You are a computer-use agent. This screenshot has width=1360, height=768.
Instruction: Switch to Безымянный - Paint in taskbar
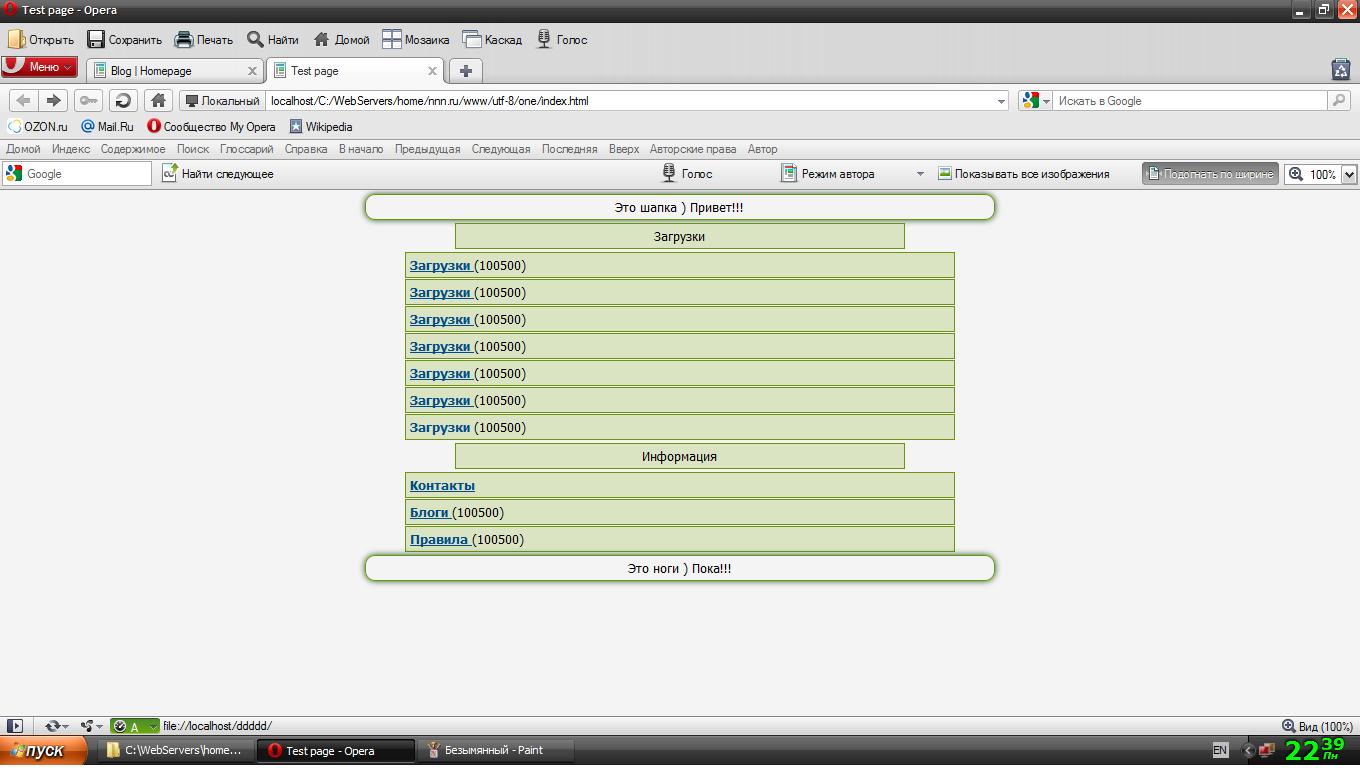click(494, 750)
